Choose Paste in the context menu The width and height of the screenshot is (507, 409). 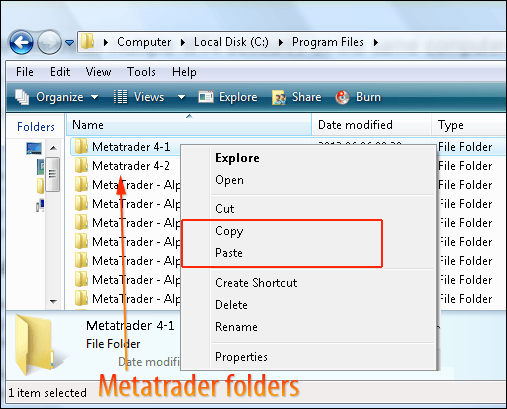(229, 253)
